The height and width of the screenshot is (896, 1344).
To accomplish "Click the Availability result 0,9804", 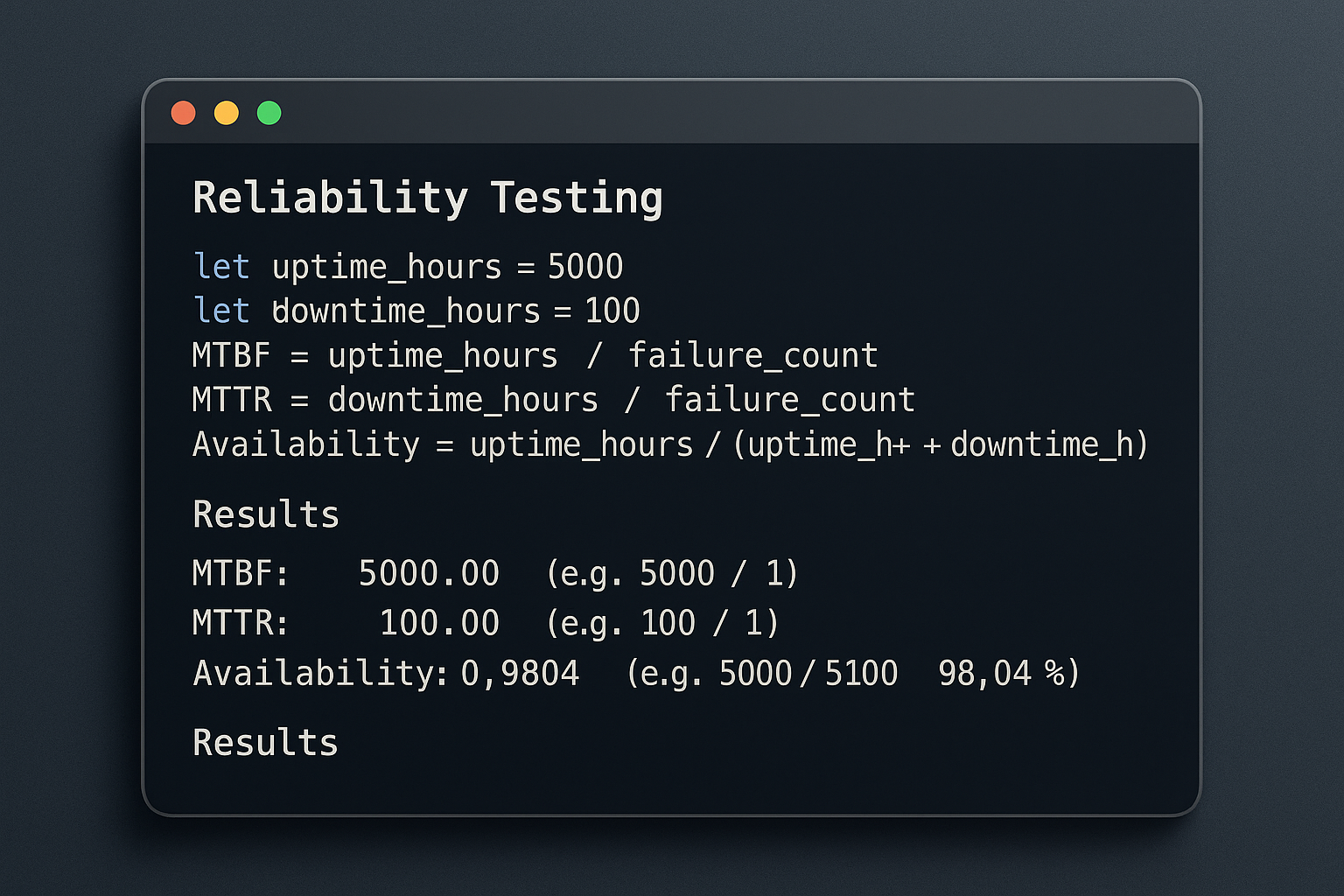I will coord(520,674).
